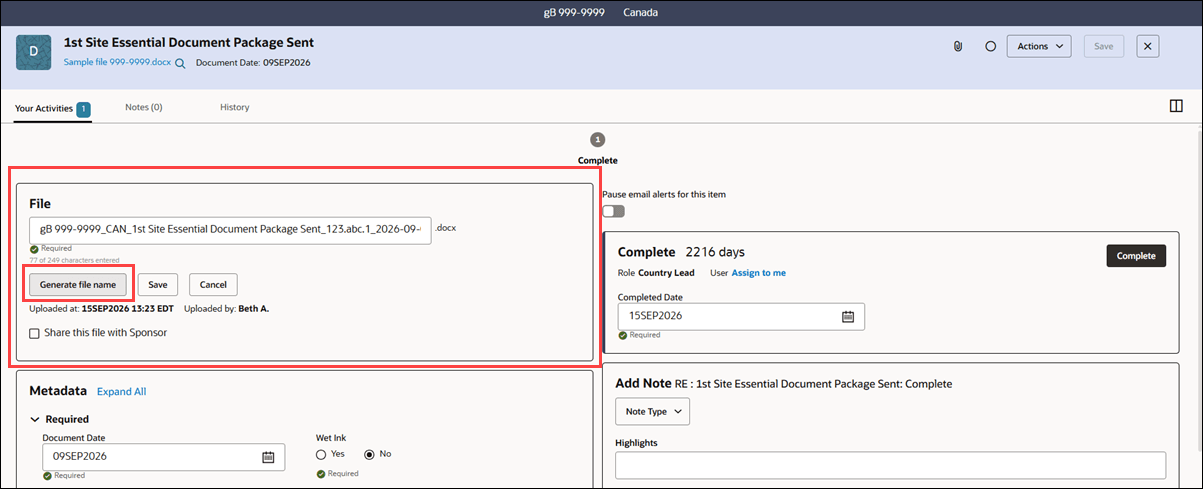Screen dimensions: 1203x489
Task: Switch to Your Activities tab
Action: (44, 108)
